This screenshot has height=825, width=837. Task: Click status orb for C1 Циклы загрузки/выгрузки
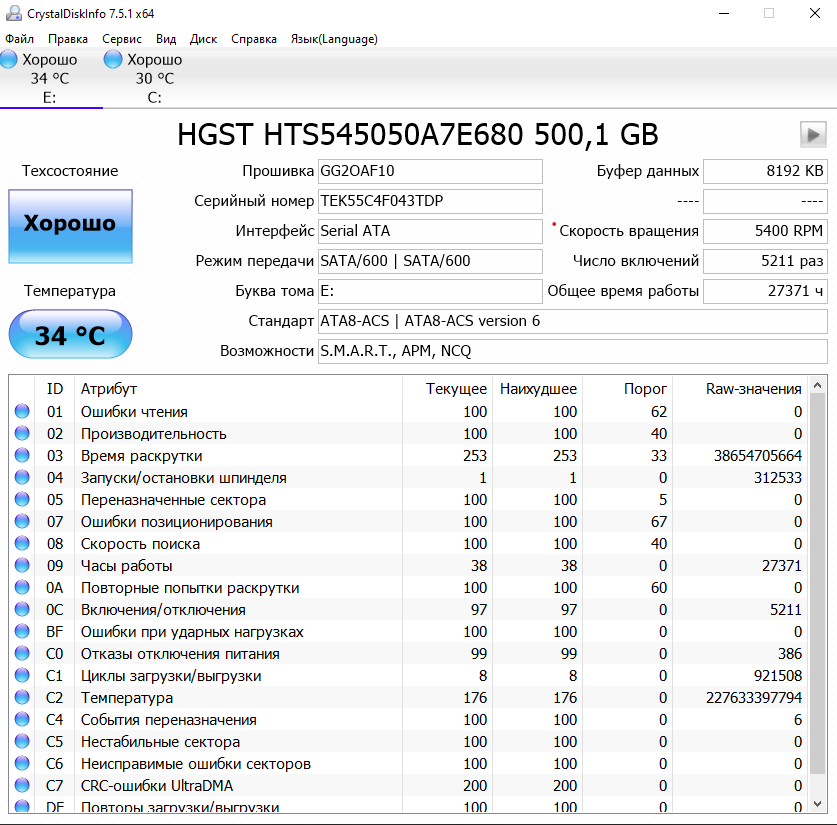tap(22, 676)
